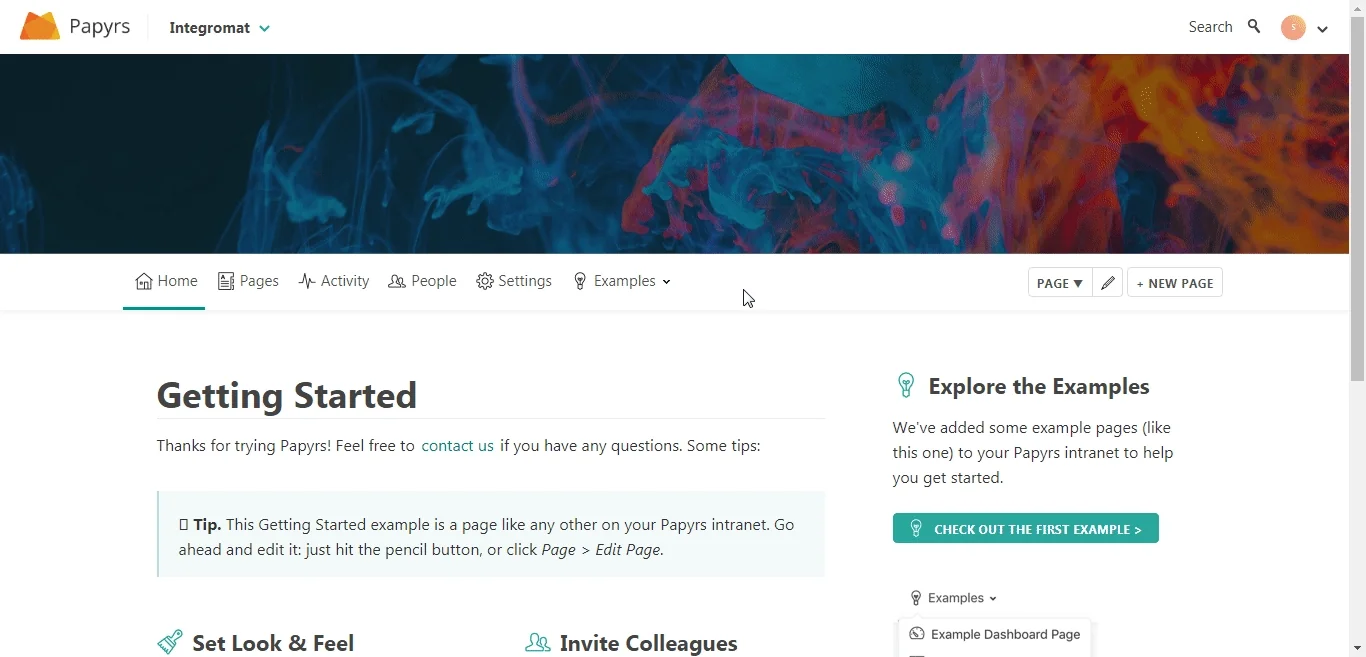Open the PAGE dropdown menu
Screen dimensions: 1366x657
coord(1059,283)
